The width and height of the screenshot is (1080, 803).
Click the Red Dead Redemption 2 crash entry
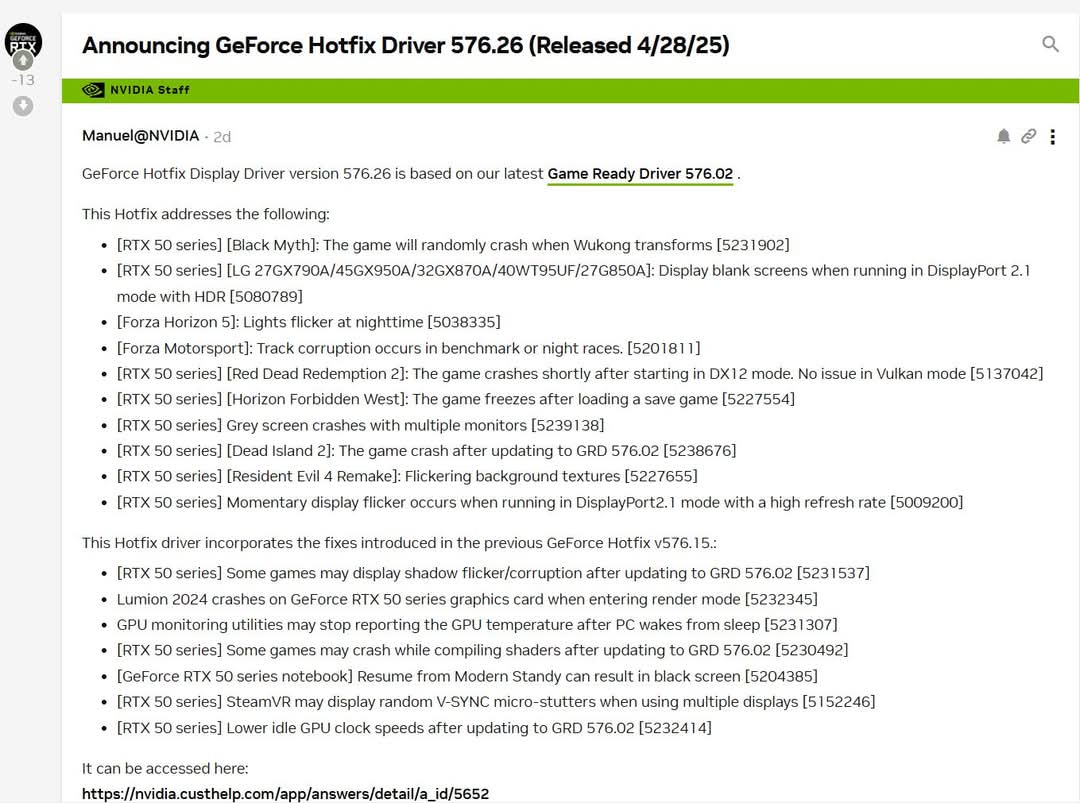coord(580,374)
